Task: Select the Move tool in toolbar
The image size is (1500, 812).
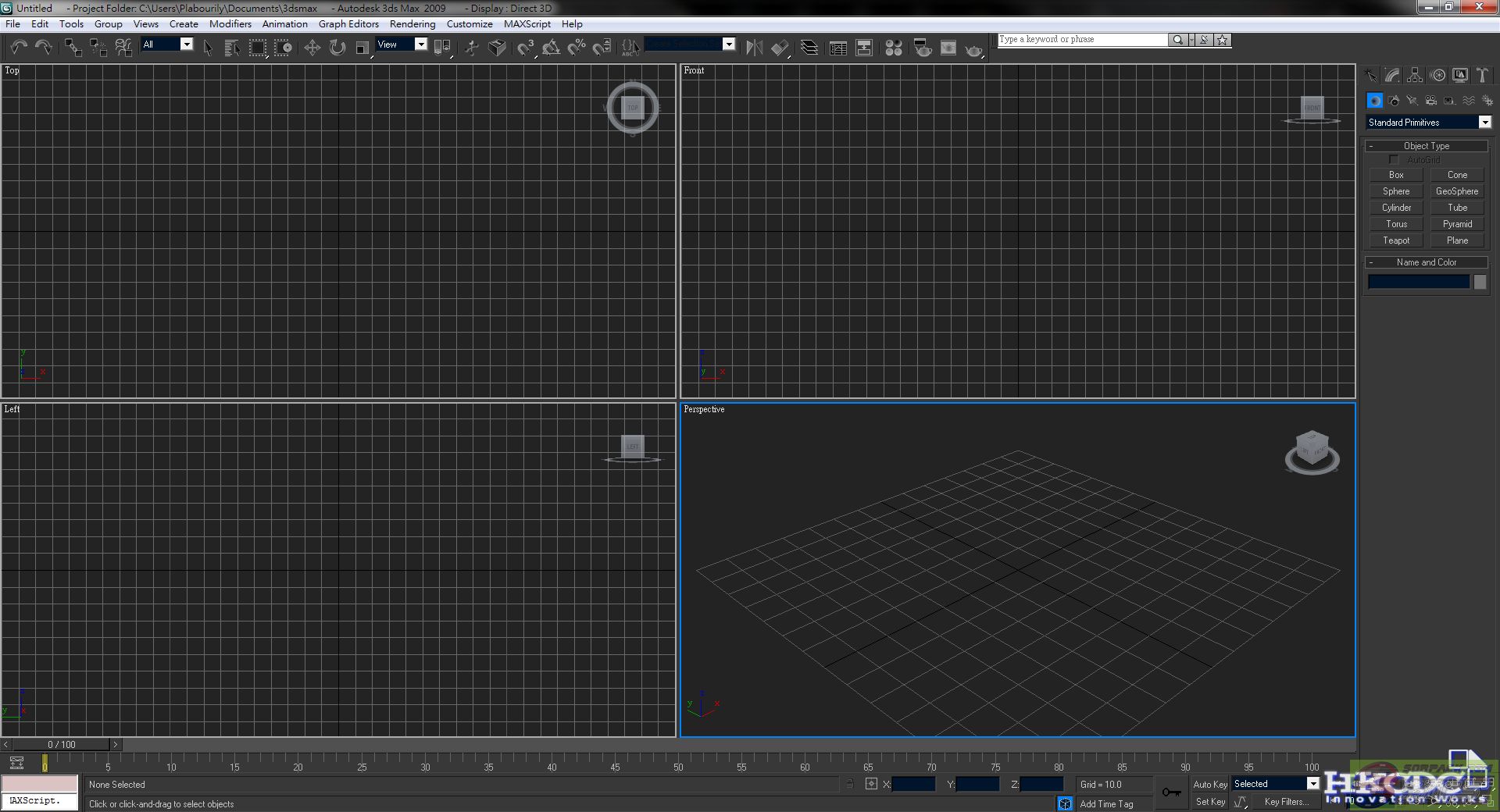Action: tap(312, 48)
